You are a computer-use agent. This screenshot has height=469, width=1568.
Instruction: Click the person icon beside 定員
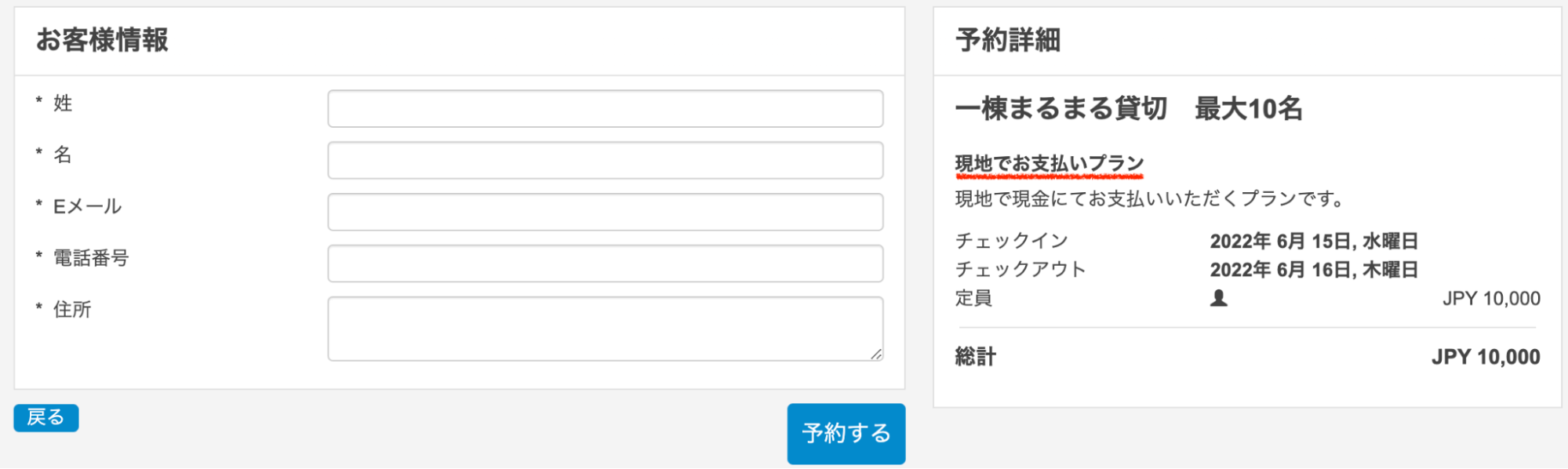click(1218, 299)
